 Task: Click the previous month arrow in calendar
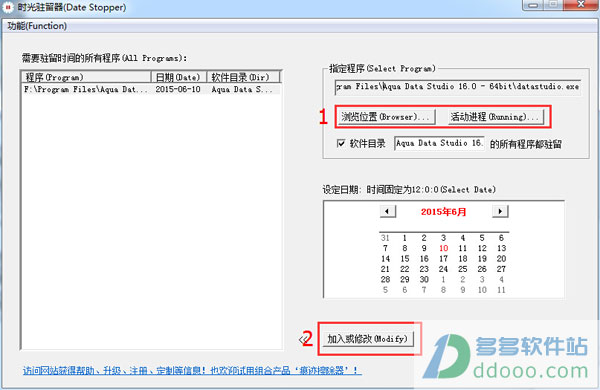pyautogui.click(x=388, y=211)
